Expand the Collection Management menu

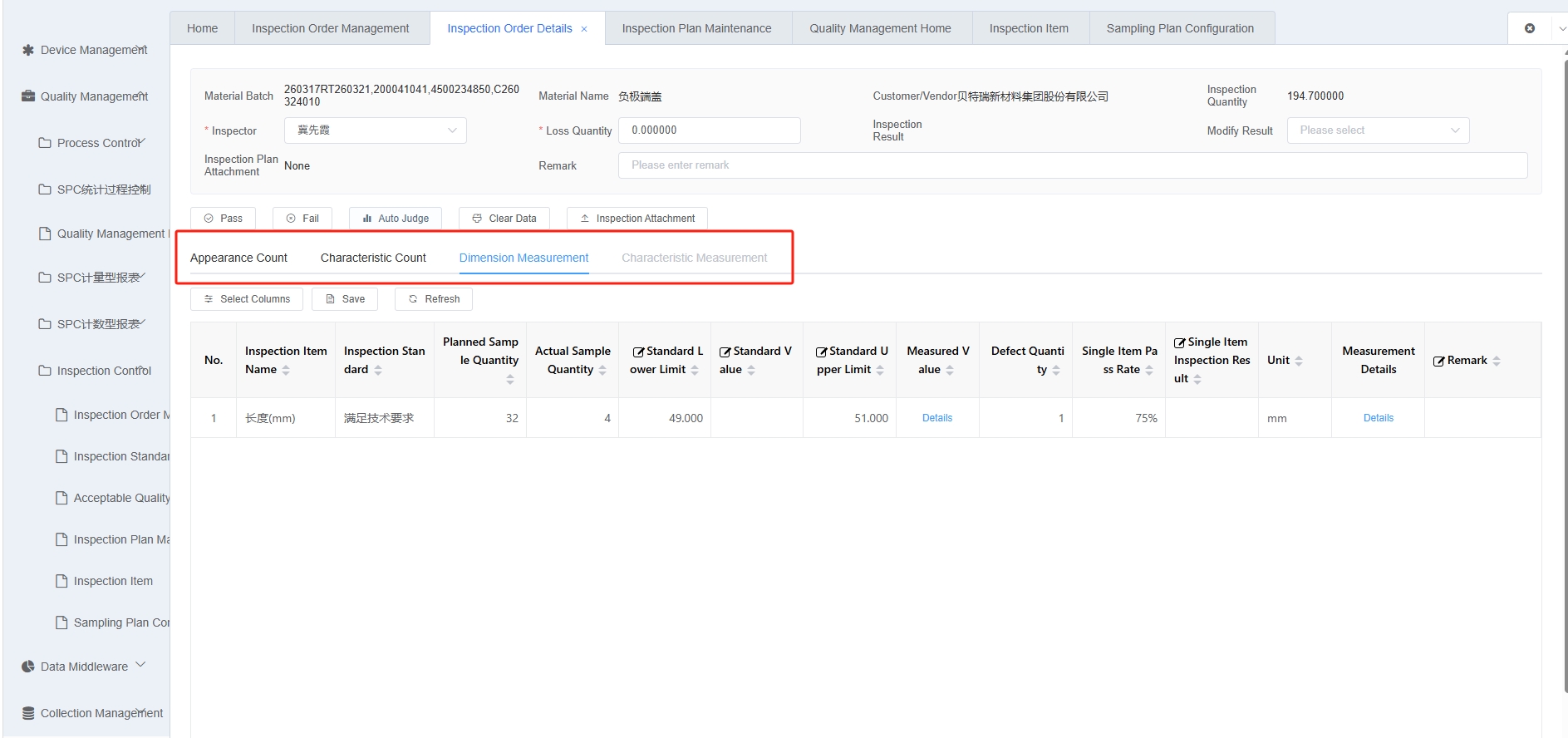pyautogui.click(x=142, y=712)
